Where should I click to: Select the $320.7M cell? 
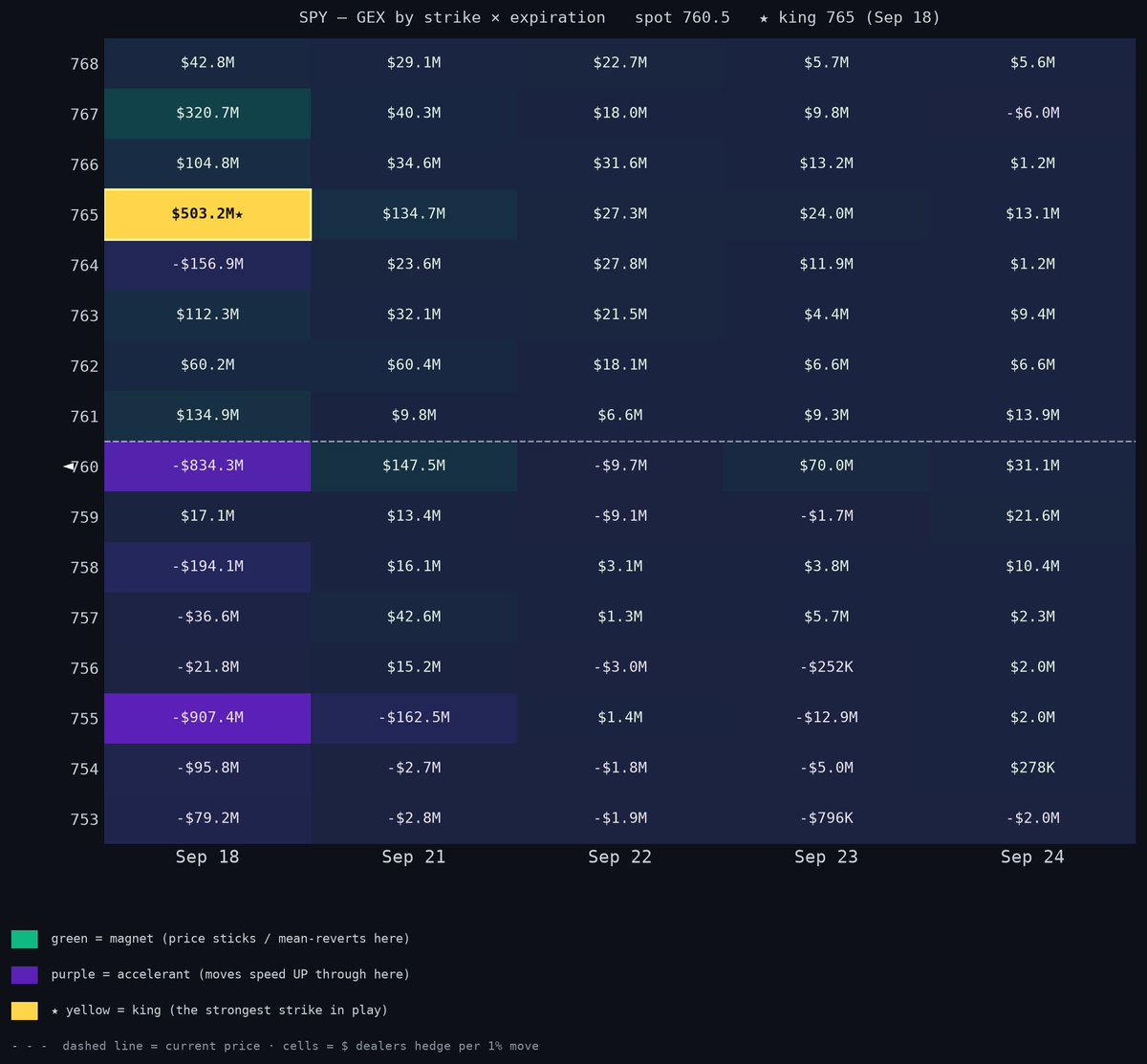tap(207, 114)
